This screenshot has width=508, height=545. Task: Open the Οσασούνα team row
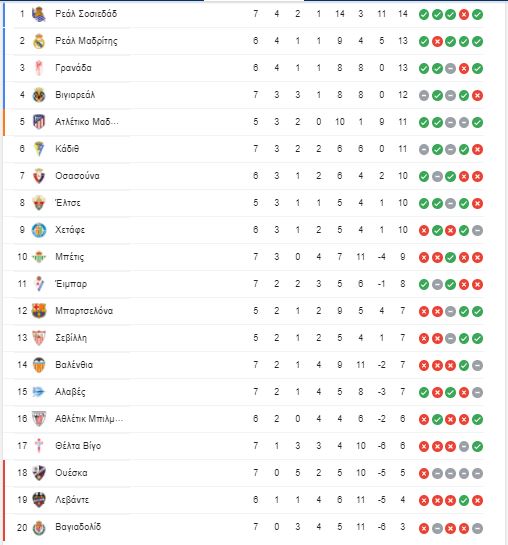[x=243, y=176]
